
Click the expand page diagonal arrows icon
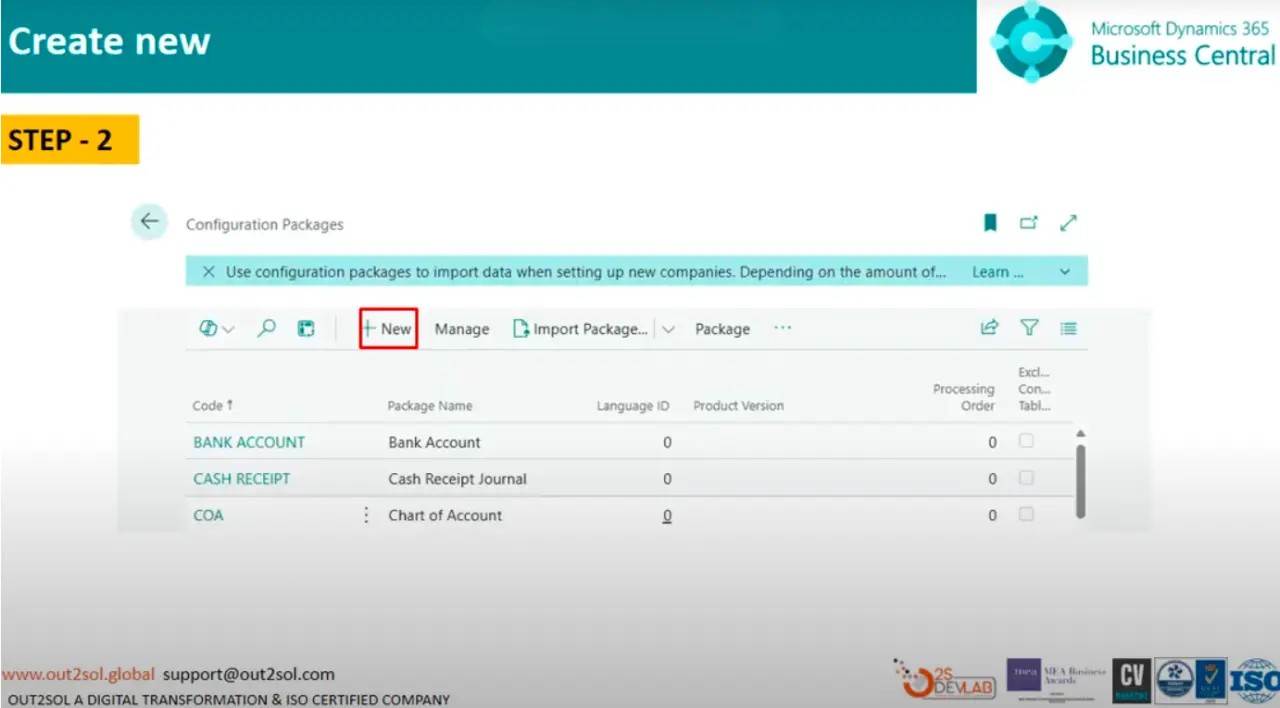coord(1068,223)
